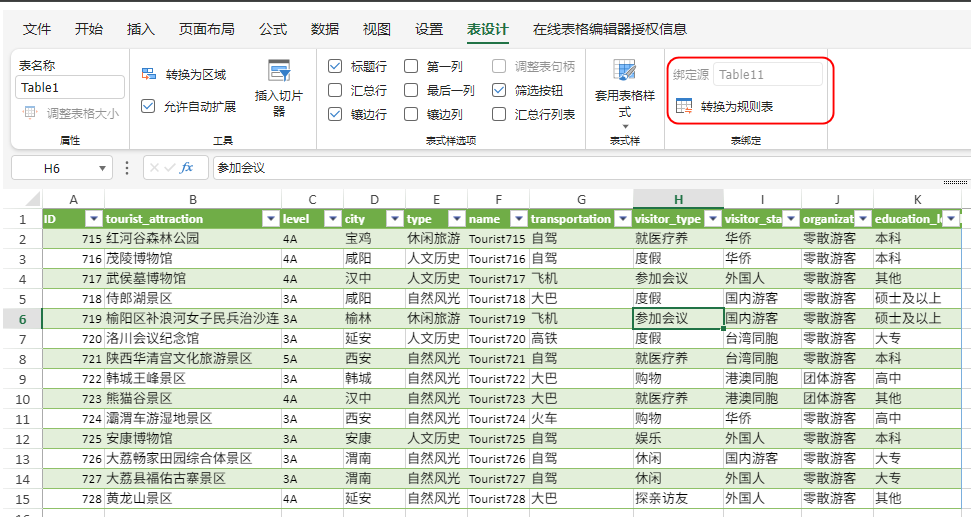971x517 pixels.
Task: Click the 转换为规则表 icon
Action: pyautogui.click(x=684, y=106)
